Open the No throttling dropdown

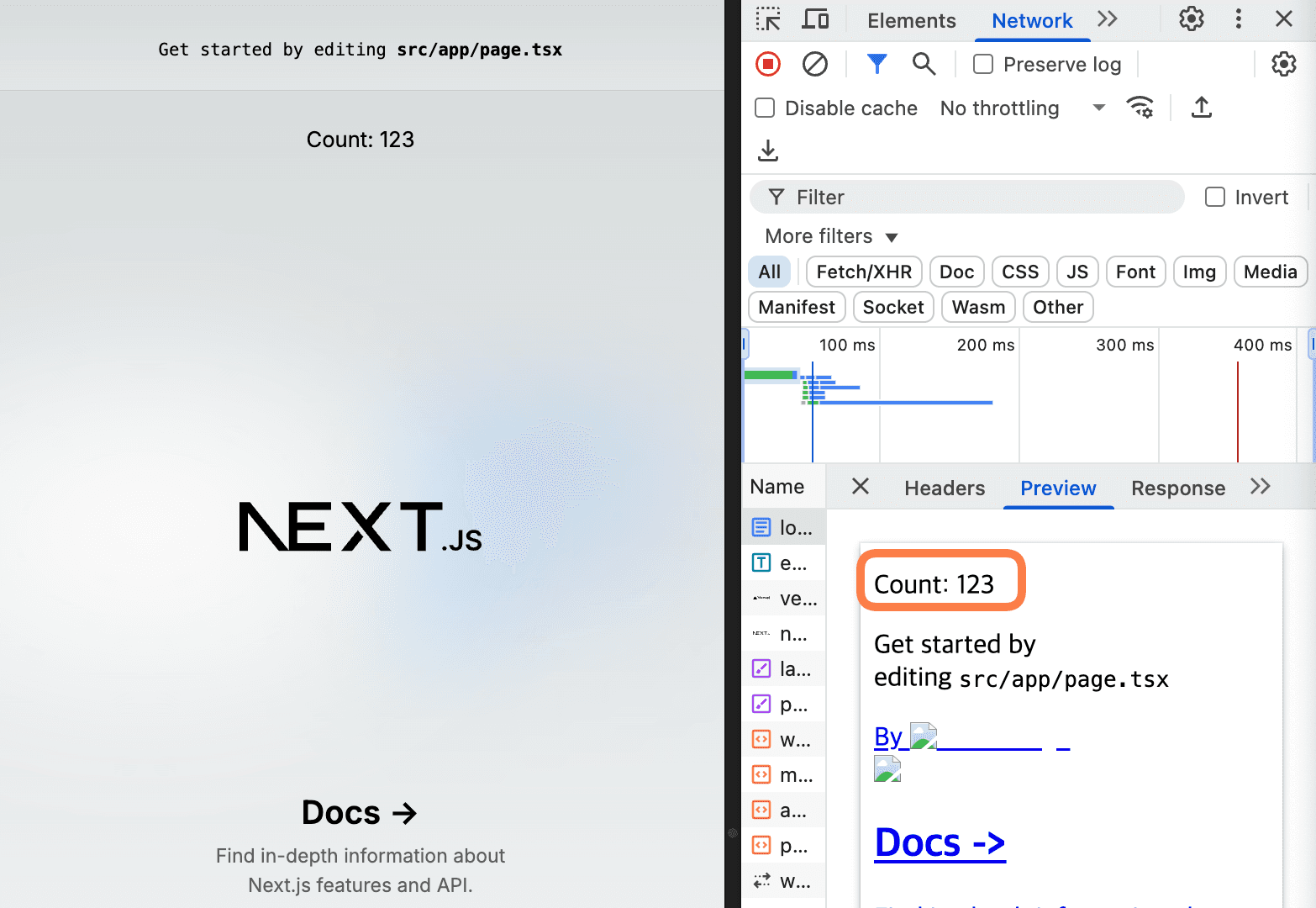[1021, 108]
